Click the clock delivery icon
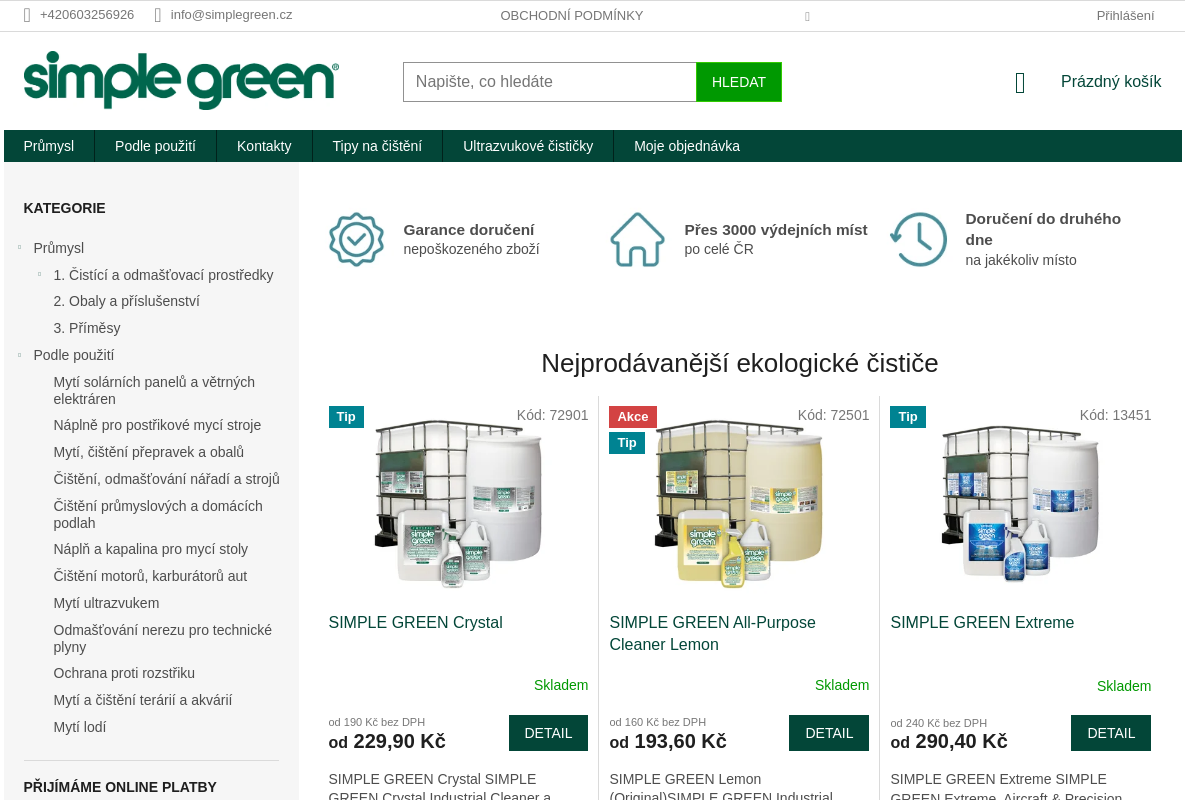The height and width of the screenshot is (800, 1200). click(918, 239)
